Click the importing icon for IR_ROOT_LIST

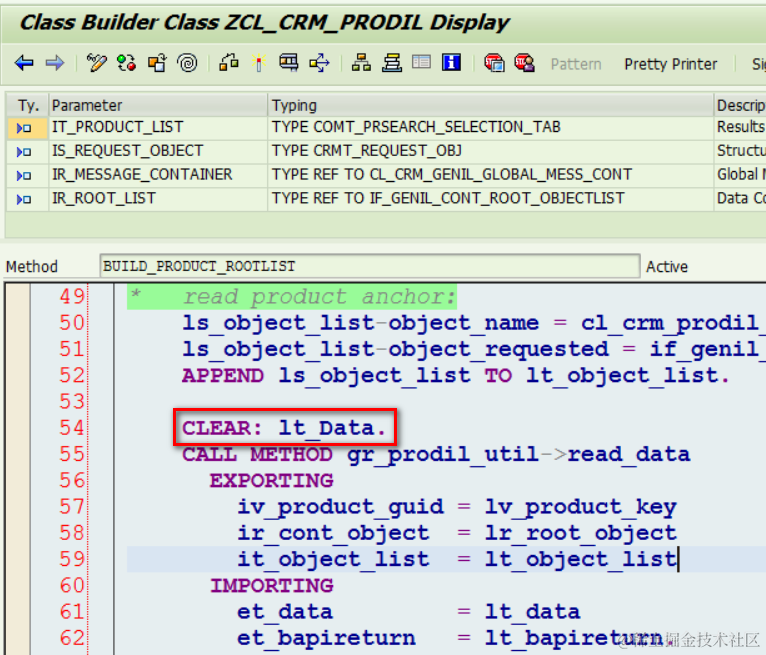click(x=24, y=199)
